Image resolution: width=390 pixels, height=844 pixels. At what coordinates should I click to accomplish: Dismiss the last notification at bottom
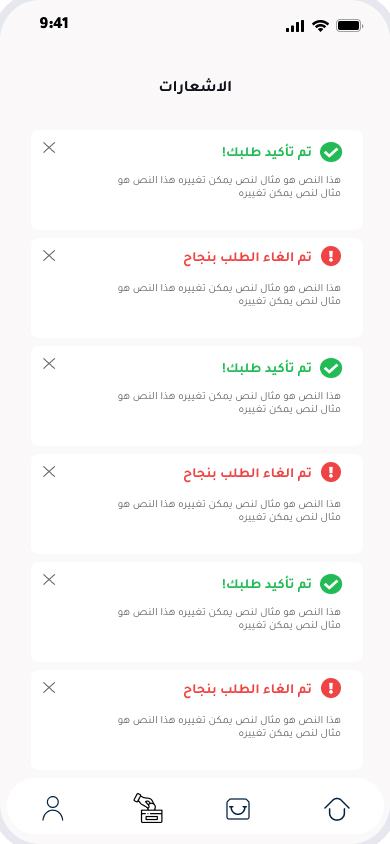49,687
